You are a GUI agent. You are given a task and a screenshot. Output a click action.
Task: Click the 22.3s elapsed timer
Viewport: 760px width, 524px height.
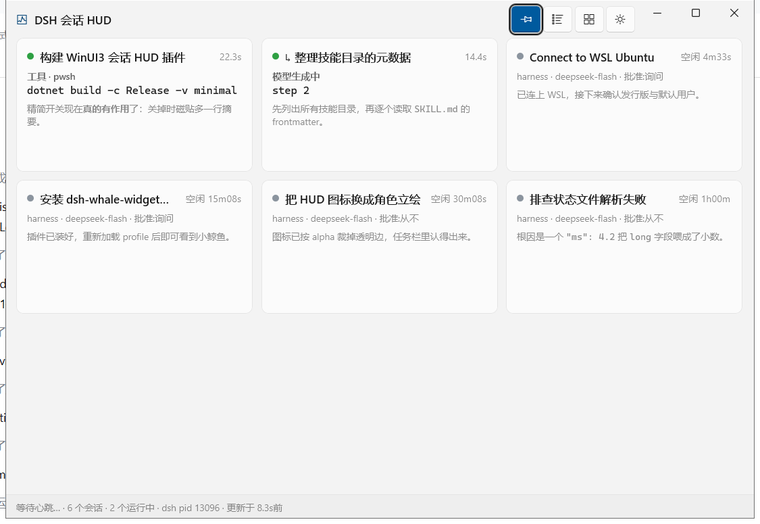point(230,57)
